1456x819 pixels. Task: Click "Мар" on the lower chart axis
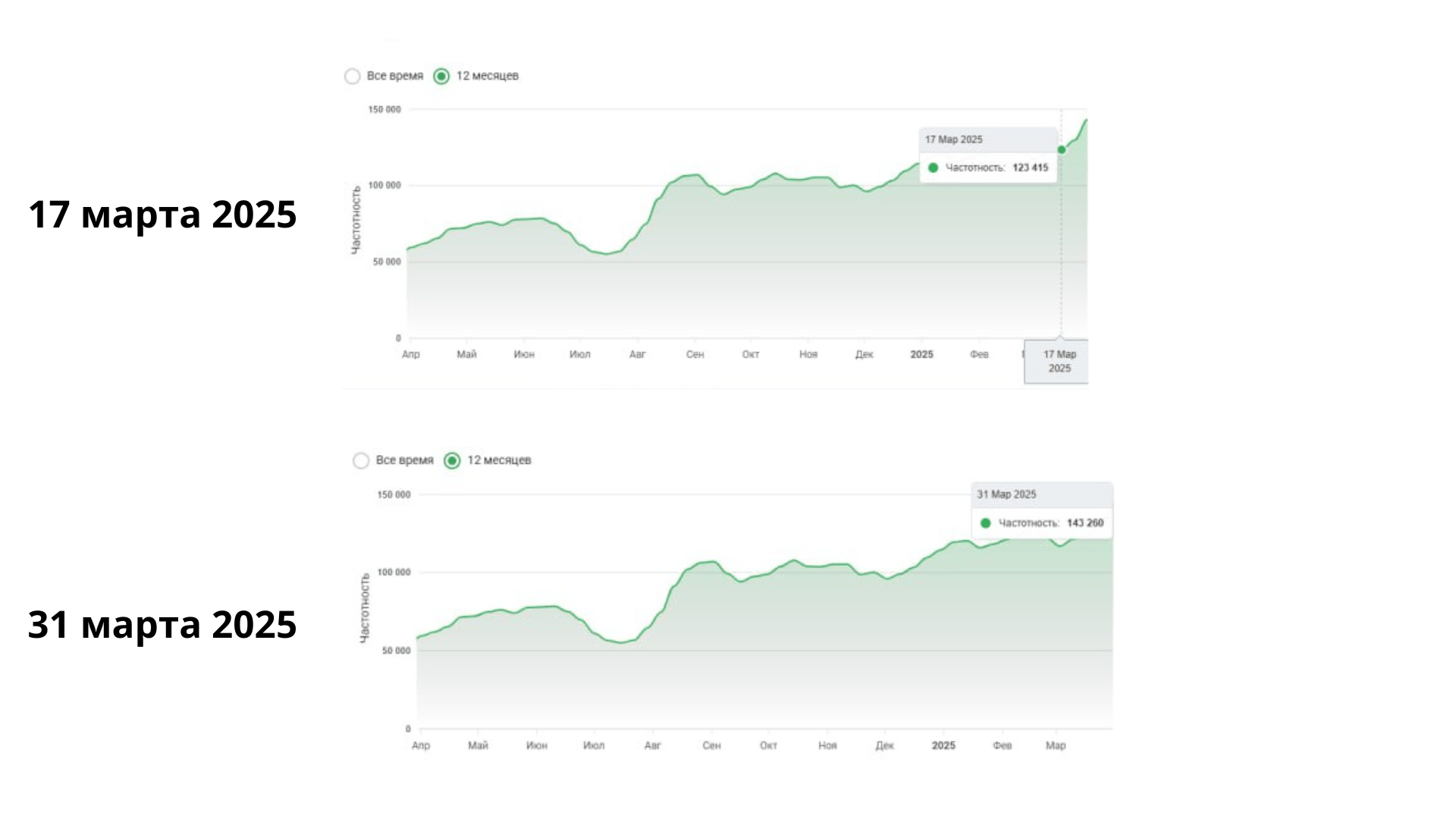(1056, 746)
